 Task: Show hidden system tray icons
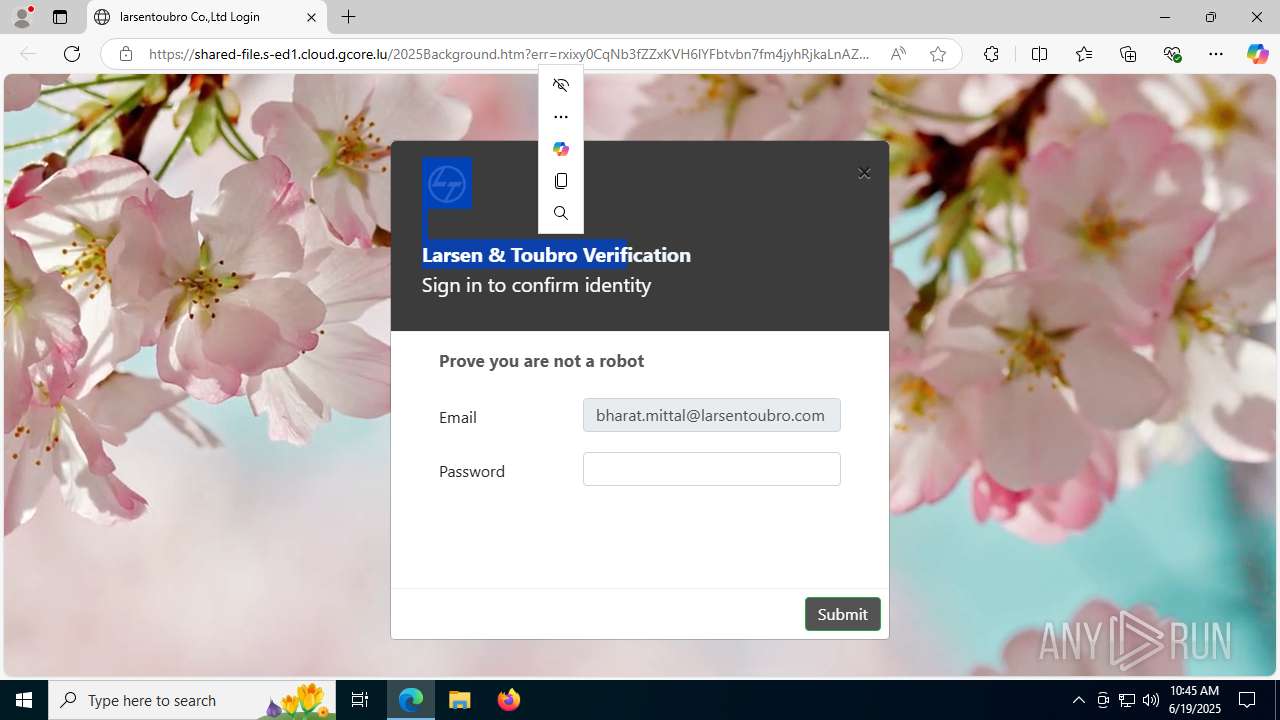[x=1078, y=700]
